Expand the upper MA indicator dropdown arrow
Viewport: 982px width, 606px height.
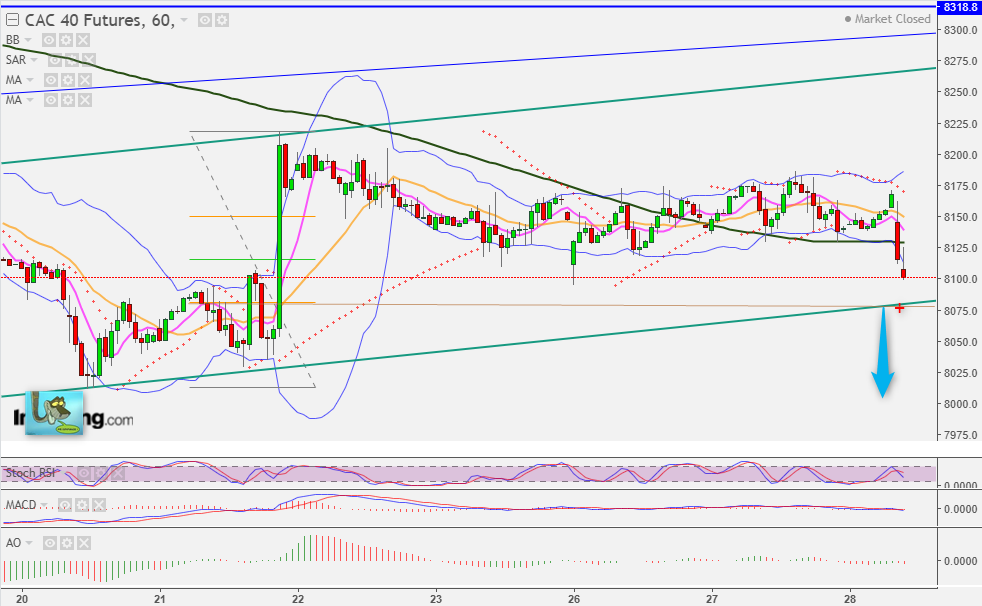click(29, 80)
